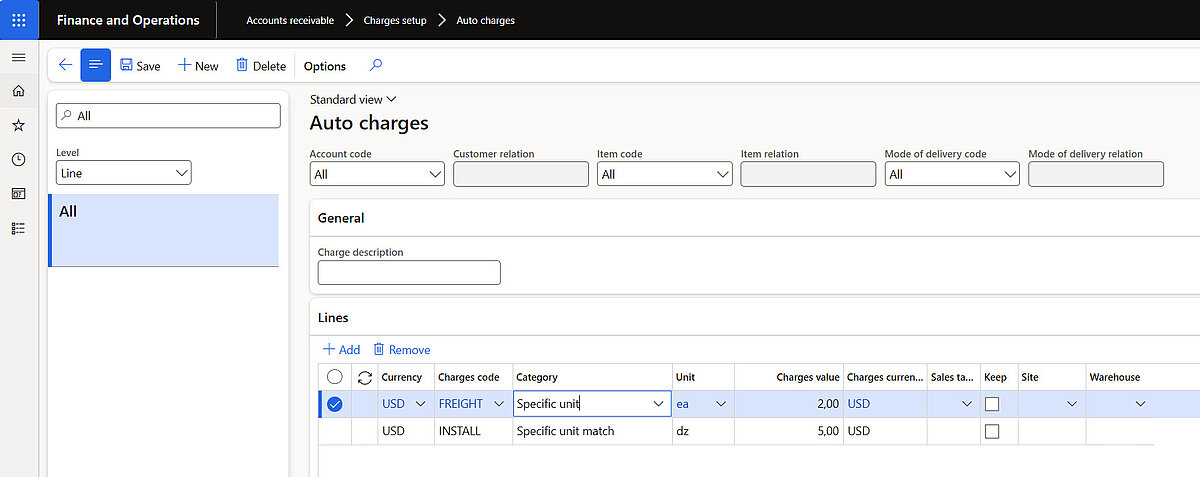Remove the selected charges line
Screen dimensions: 1200x477
402,349
